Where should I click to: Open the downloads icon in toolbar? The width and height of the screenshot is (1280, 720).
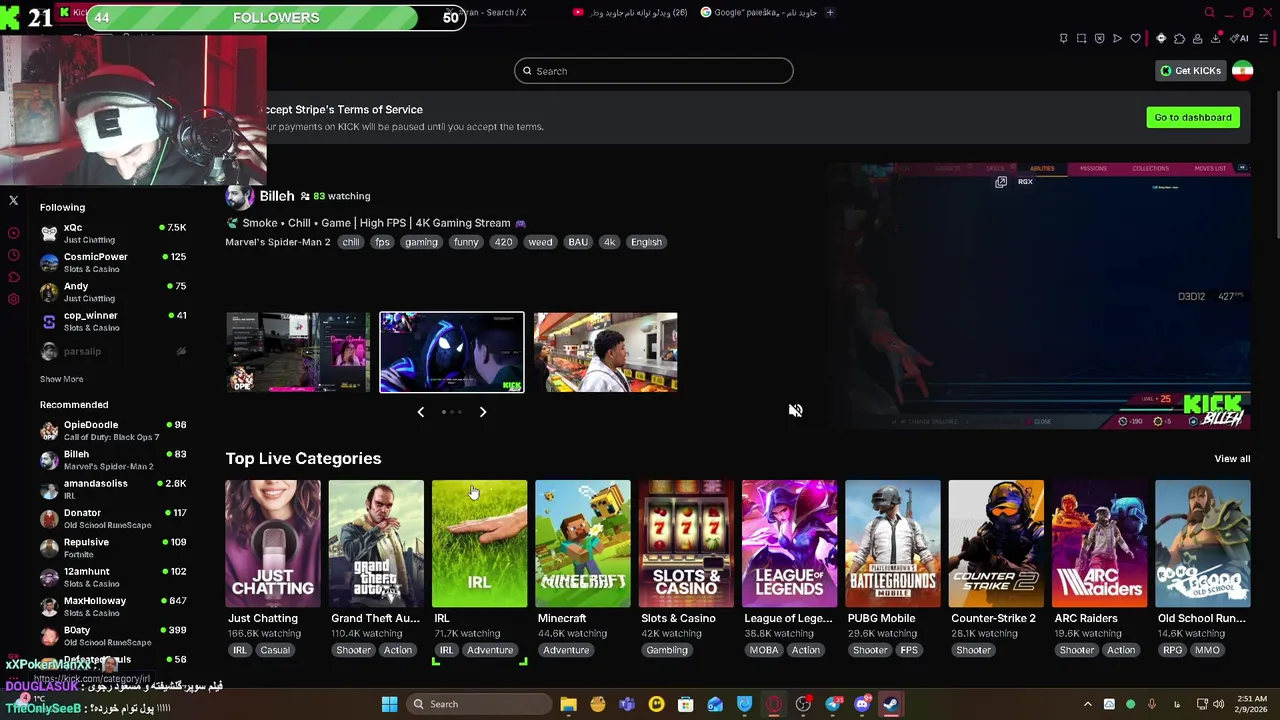tap(1215, 38)
